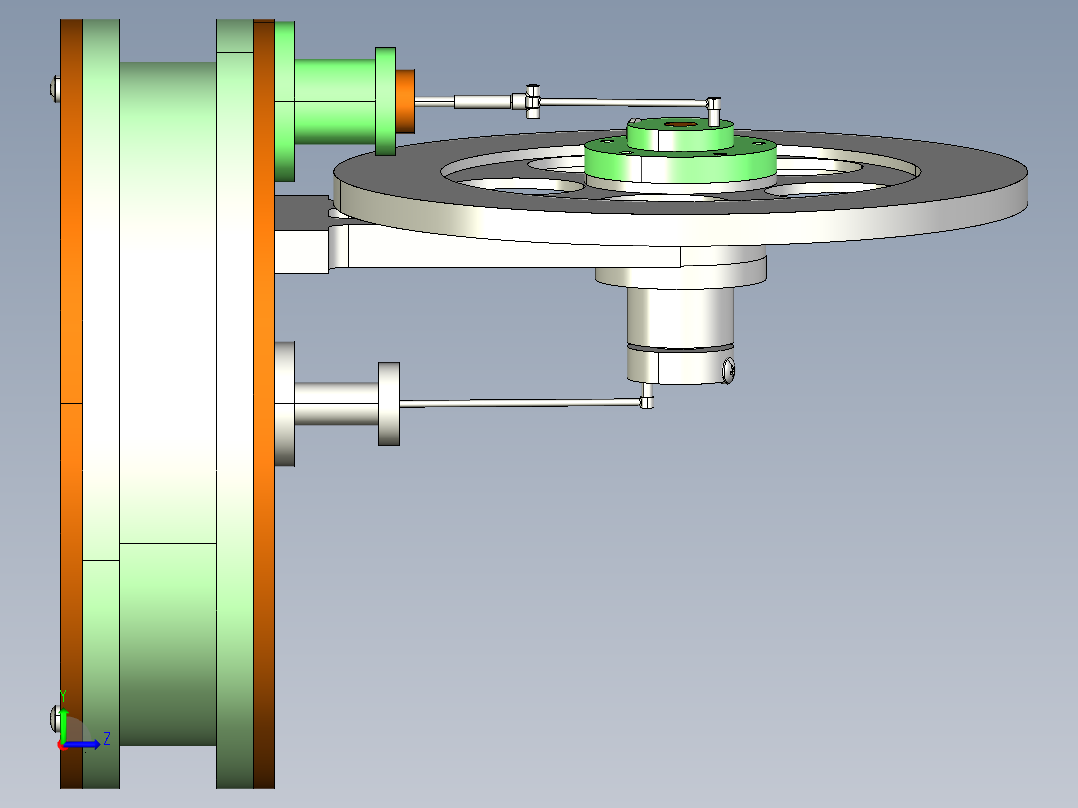Select the thin lower connecting rod
The width and height of the screenshot is (1078, 808).
520,404
